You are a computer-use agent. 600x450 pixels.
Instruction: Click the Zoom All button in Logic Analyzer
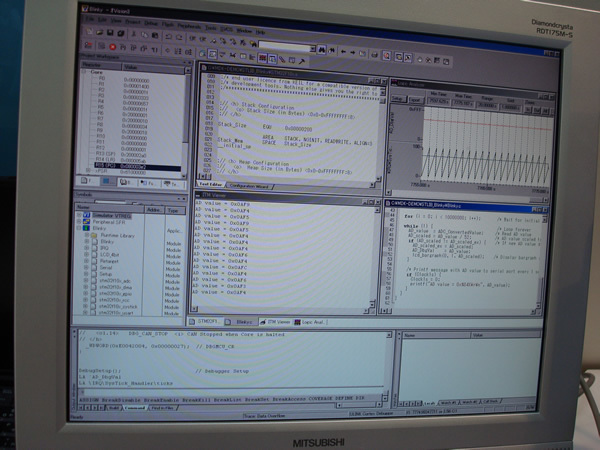pyautogui.click(x=546, y=111)
